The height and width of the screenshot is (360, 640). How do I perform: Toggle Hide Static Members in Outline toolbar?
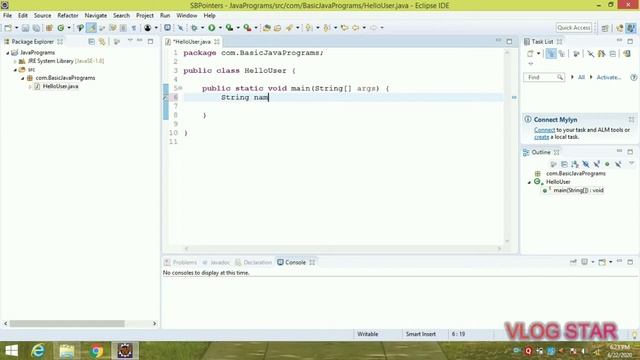(x=596, y=164)
